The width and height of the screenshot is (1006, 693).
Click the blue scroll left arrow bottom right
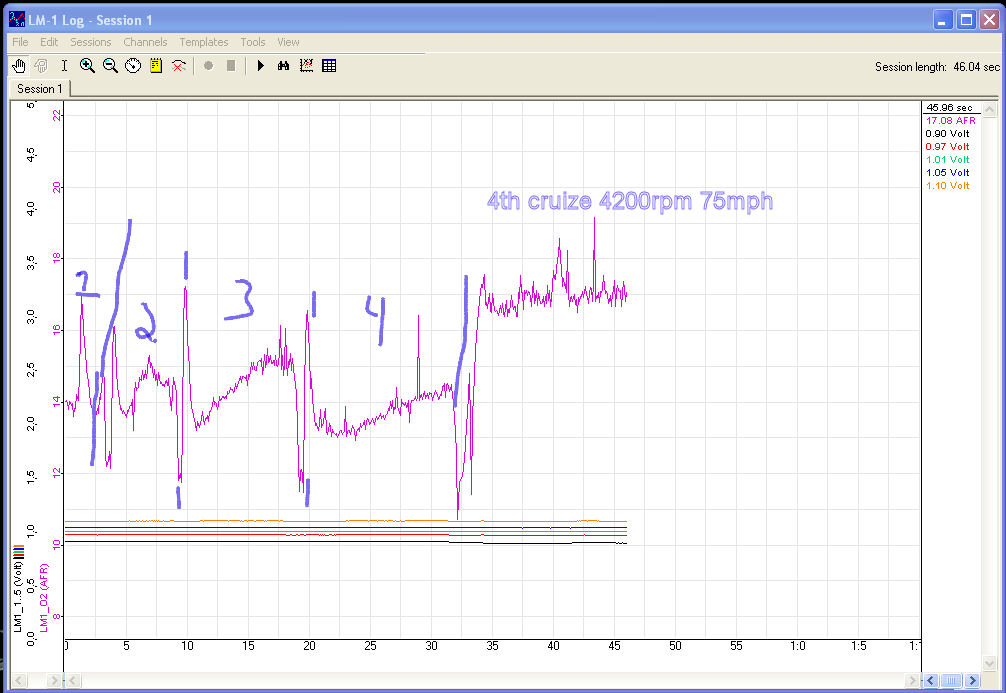coord(930,680)
